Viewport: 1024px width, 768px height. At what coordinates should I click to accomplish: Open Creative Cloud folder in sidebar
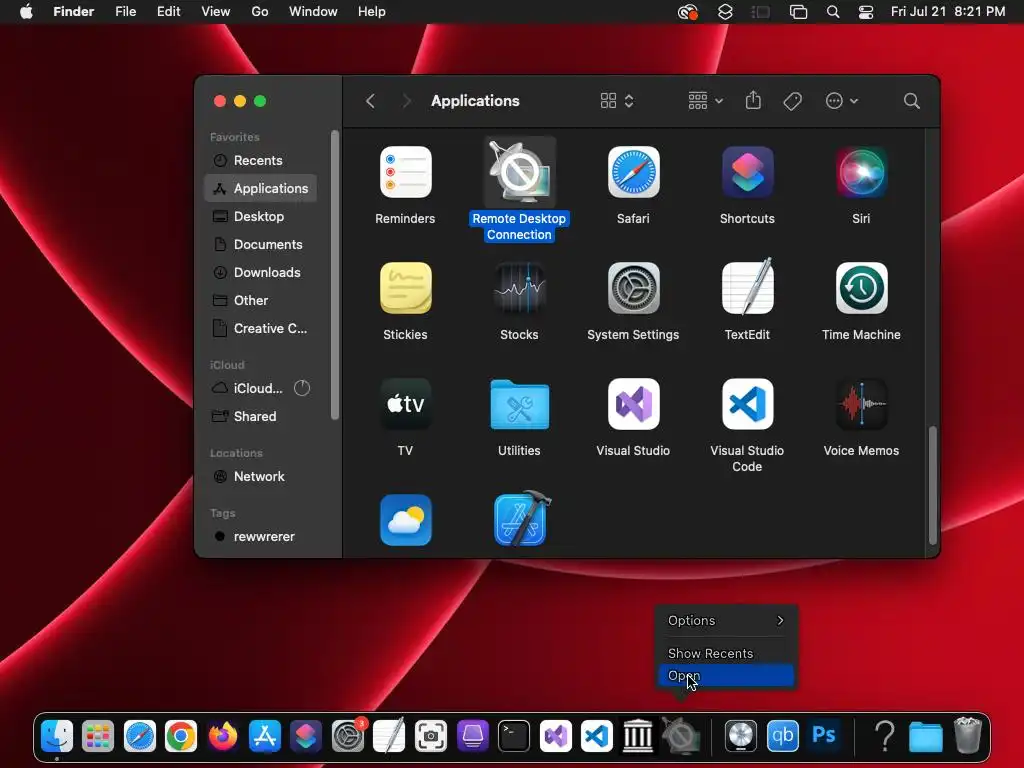[261, 328]
